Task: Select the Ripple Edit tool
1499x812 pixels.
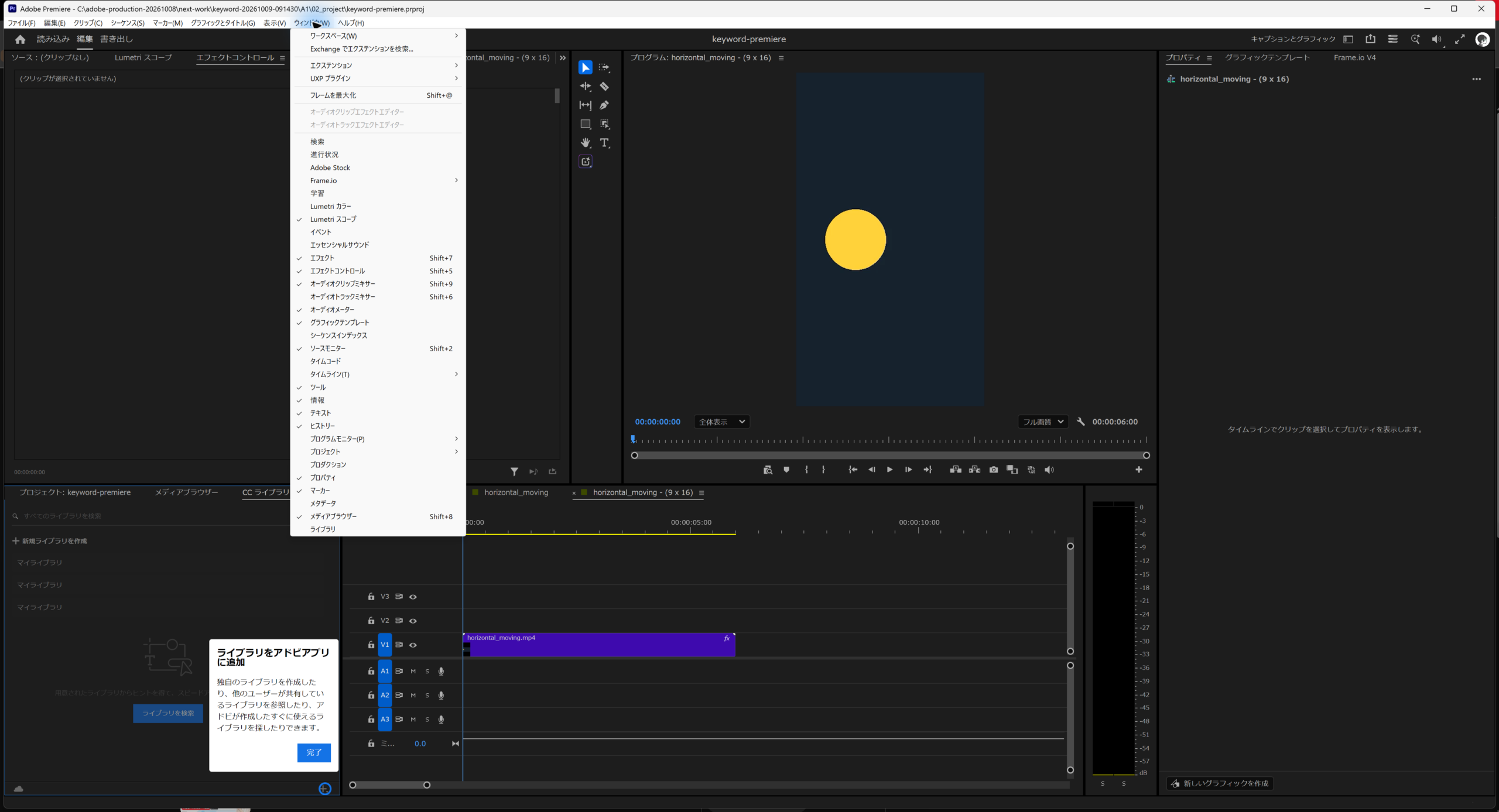Action: (x=585, y=87)
